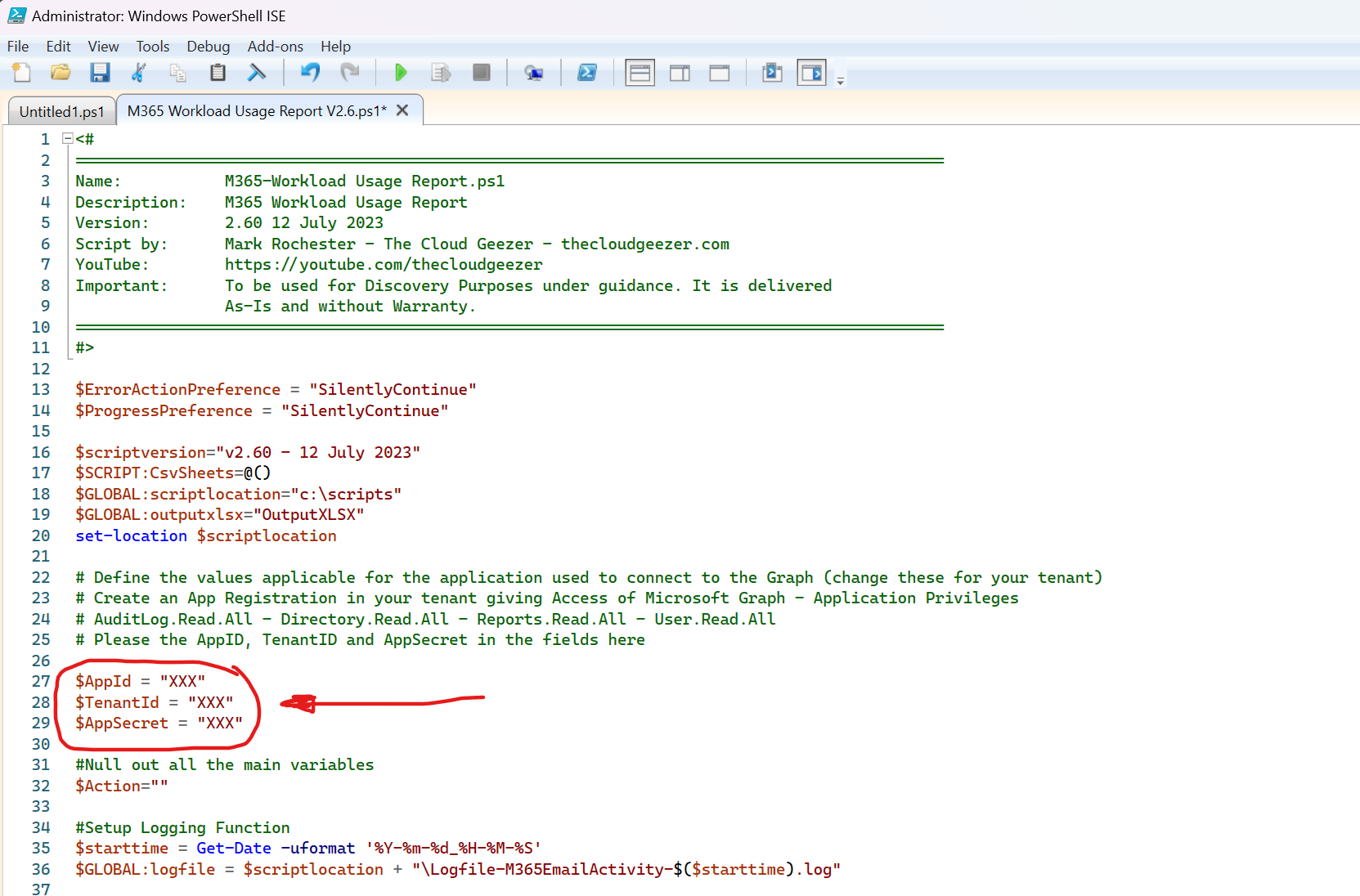Image resolution: width=1360 pixels, height=896 pixels.
Task: Save the script with floppy icon
Action: [x=100, y=73]
